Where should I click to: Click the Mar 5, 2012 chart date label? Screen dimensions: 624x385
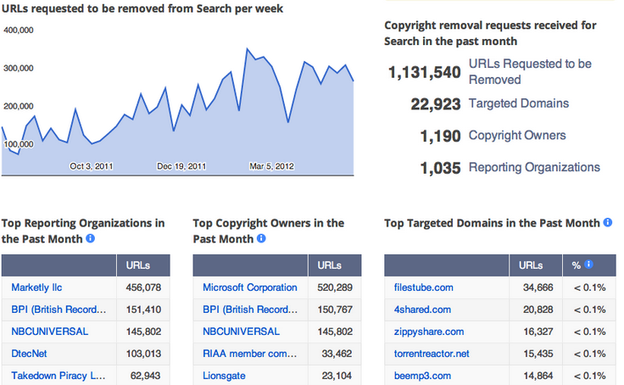click(x=271, y=166)
